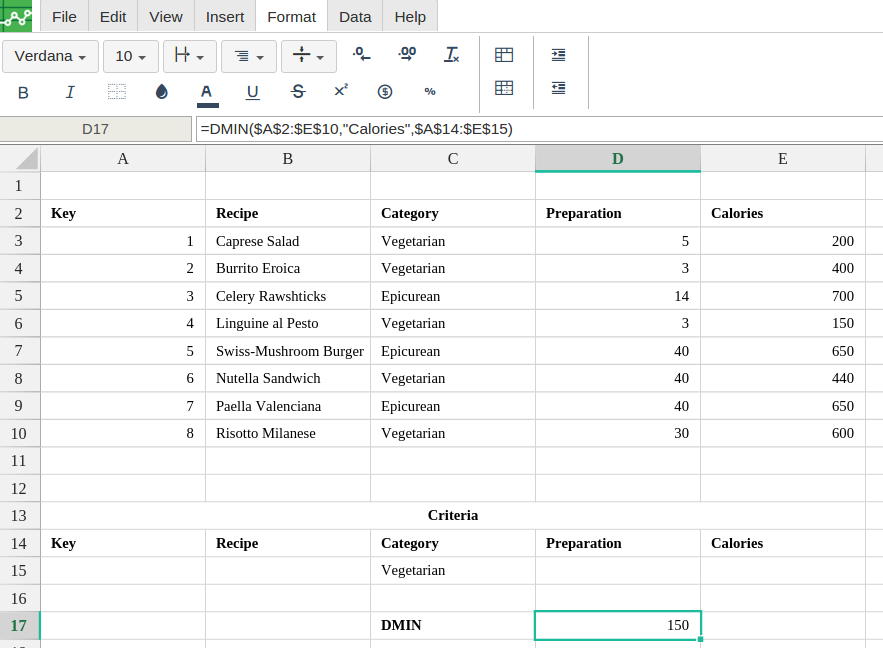Open the Data menu
This screenshot has height=648, width=883.
pyautogui.click(x=355, y=17)
